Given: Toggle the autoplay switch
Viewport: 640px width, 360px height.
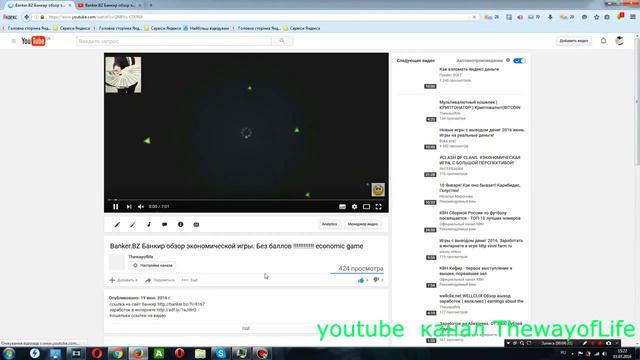Looking at the screenshot, I should tap(519, 61).
